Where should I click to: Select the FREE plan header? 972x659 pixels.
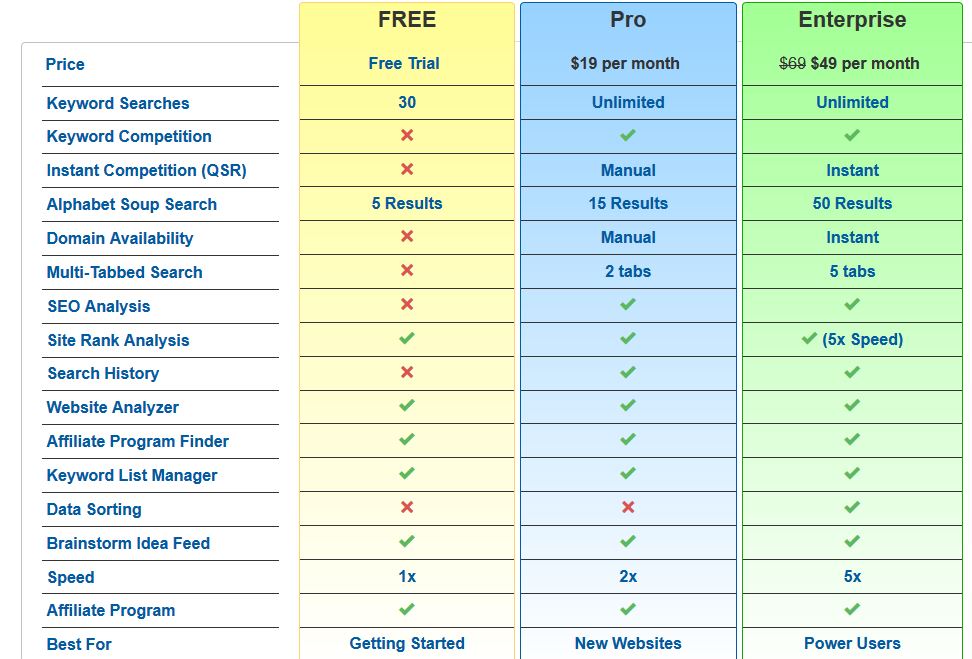coord(407,20)
